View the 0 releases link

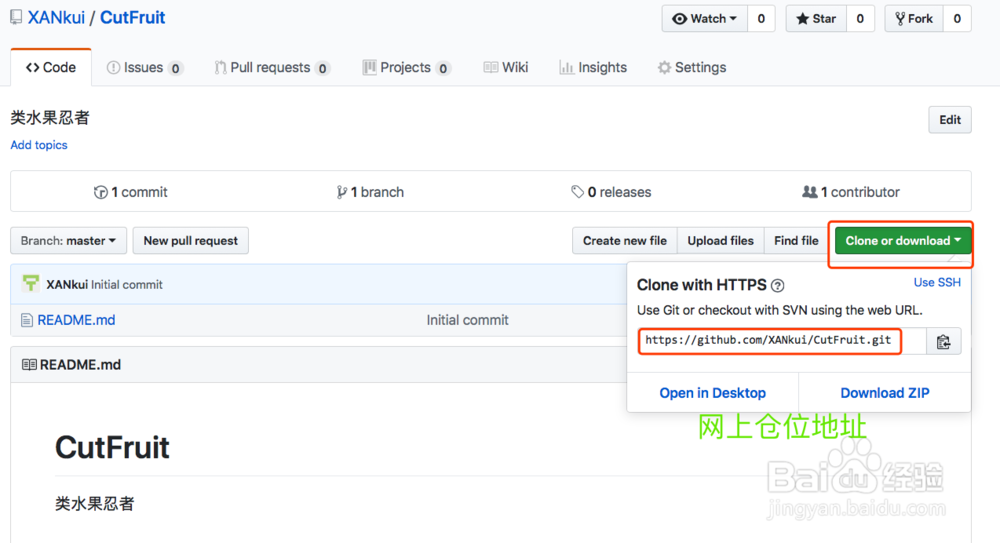[611, 192]
